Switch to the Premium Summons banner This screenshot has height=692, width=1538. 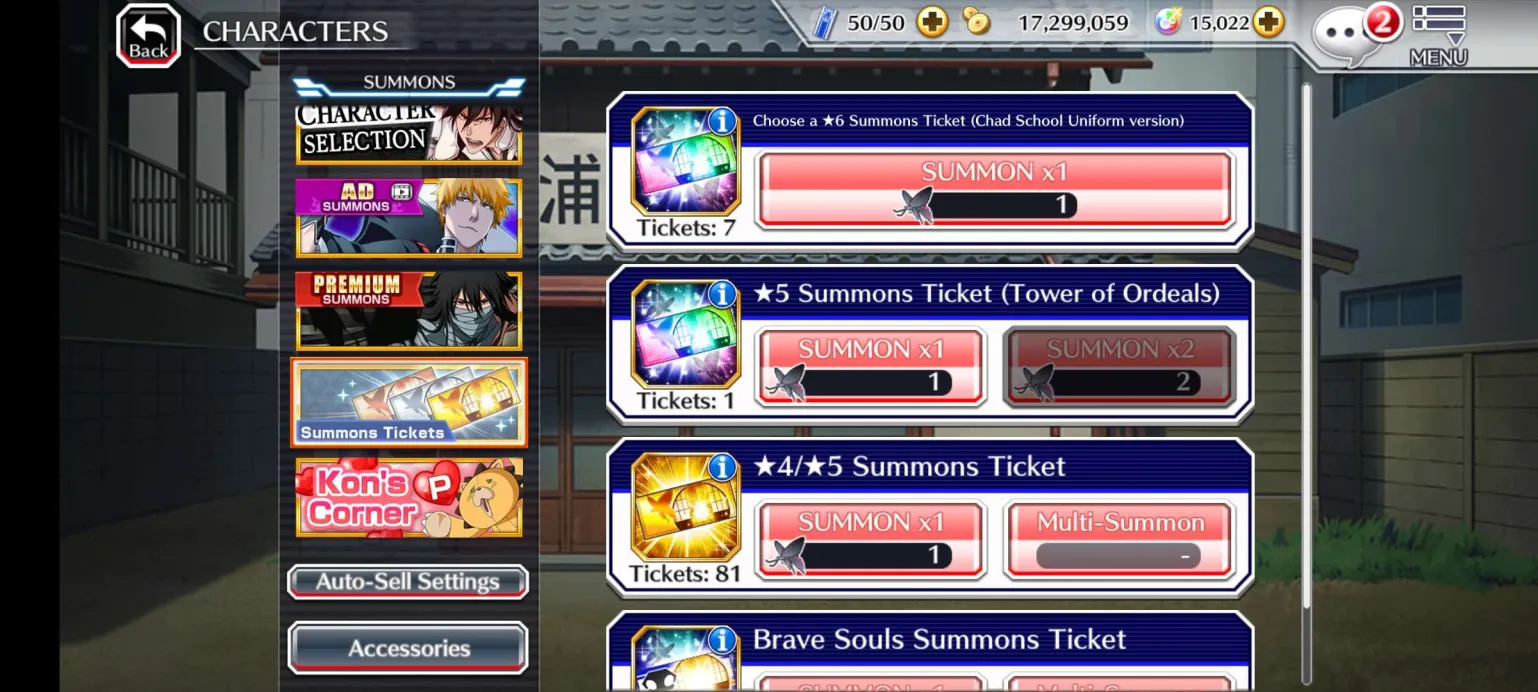point(409,310)
